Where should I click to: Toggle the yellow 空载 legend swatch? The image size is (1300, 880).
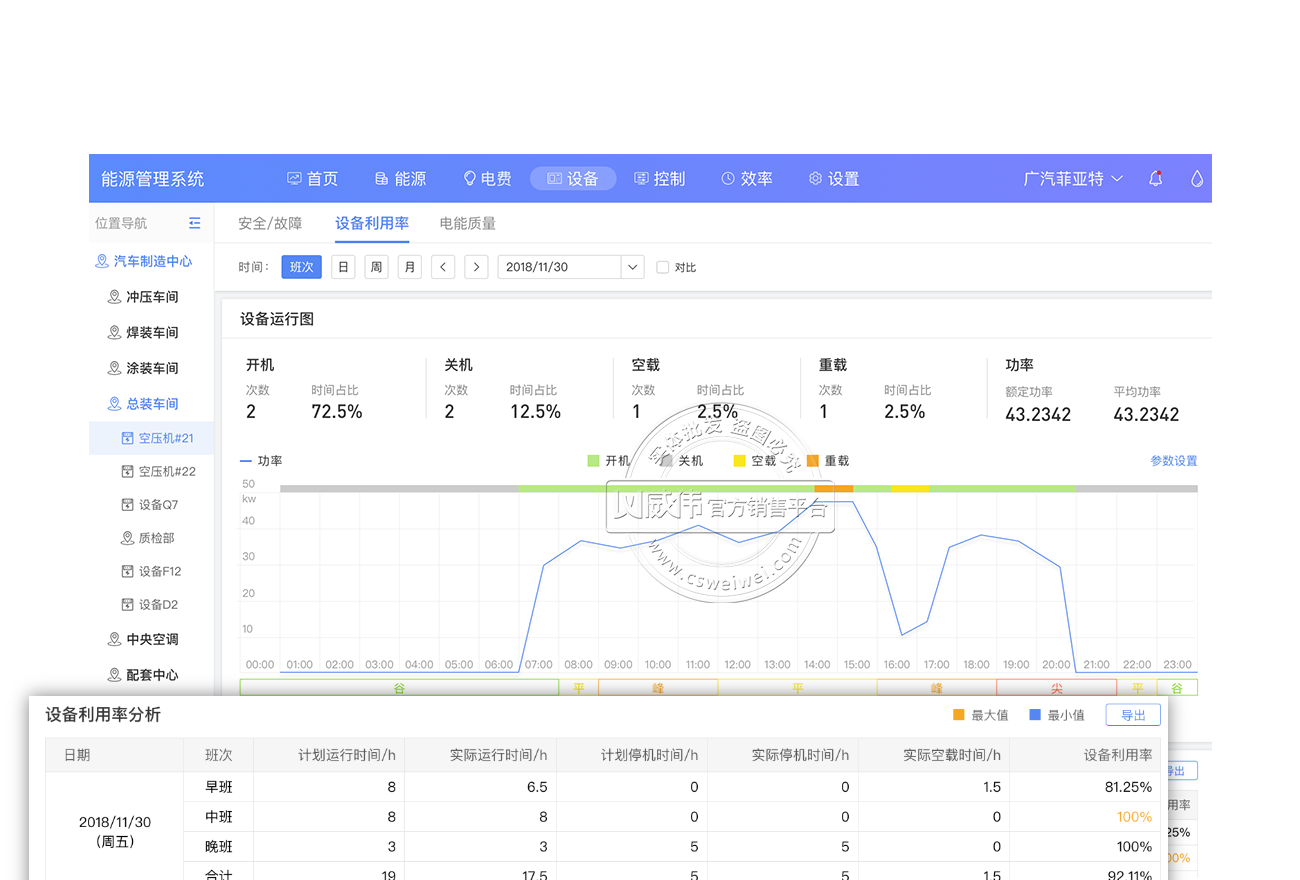(739, 461)
